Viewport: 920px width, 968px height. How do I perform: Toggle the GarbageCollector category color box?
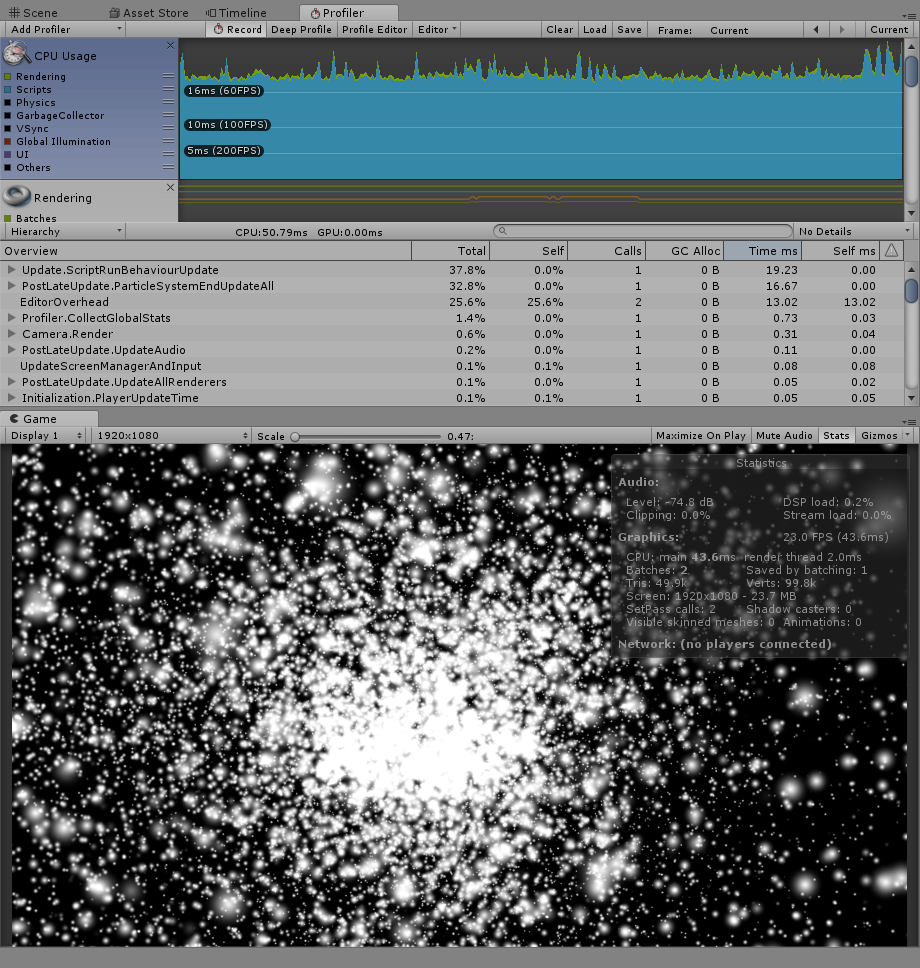[8, 115]
